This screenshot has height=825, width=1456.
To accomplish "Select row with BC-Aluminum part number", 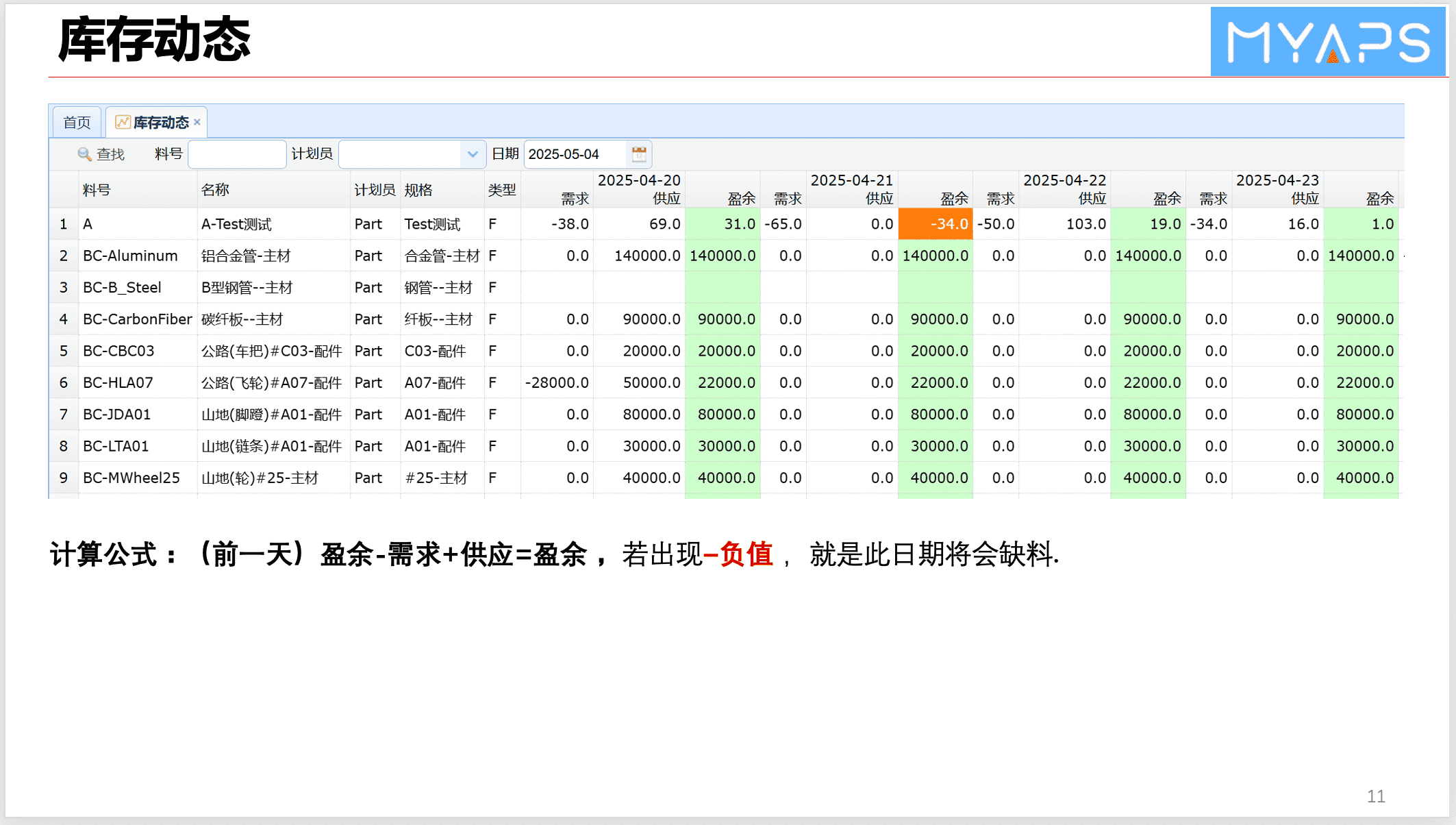I will (130, 256).
